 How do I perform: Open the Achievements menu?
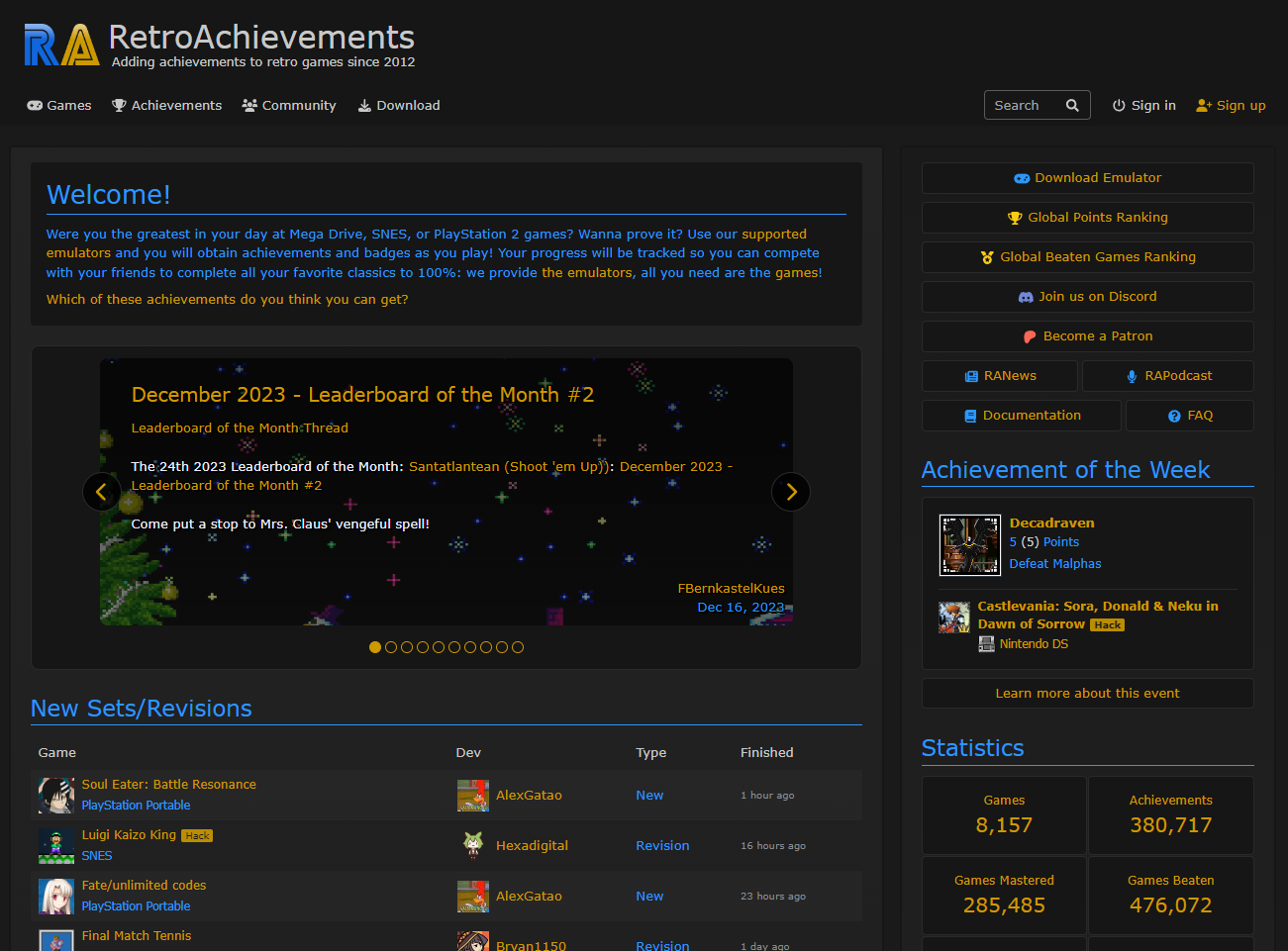click(x=166, y=106)
